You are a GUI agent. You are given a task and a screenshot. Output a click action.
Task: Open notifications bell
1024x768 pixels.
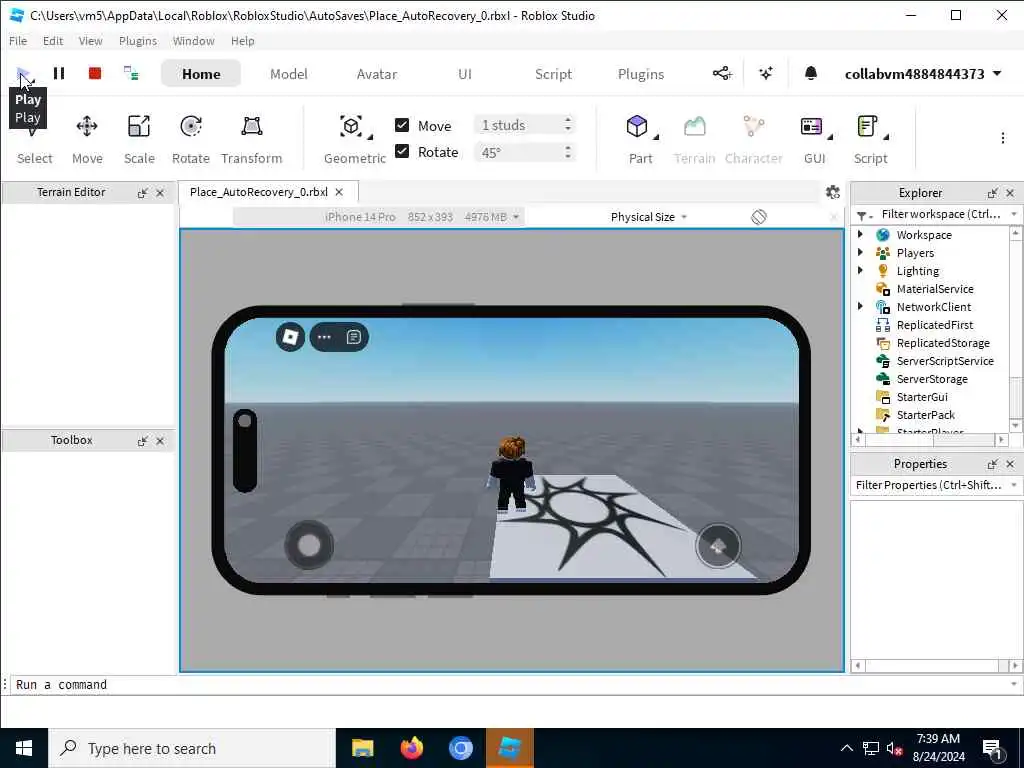coord(810,73)
